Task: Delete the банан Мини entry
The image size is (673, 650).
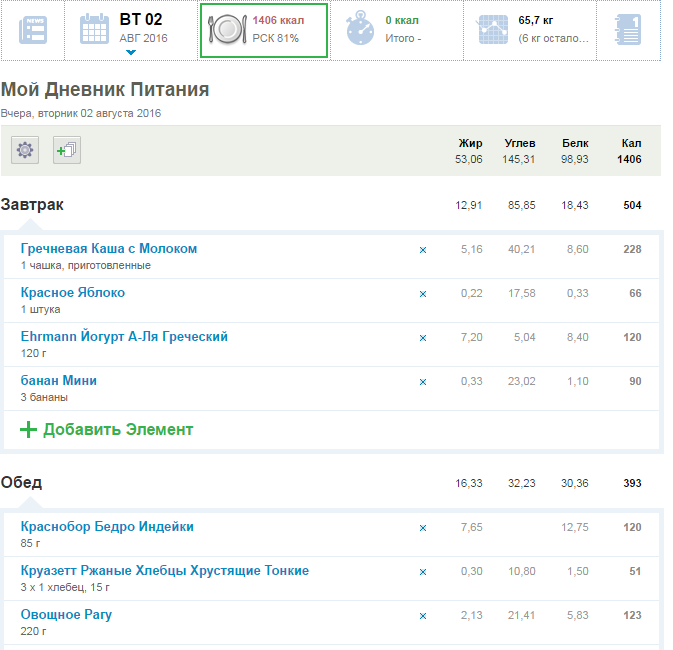Action: [x=422, y=382]
